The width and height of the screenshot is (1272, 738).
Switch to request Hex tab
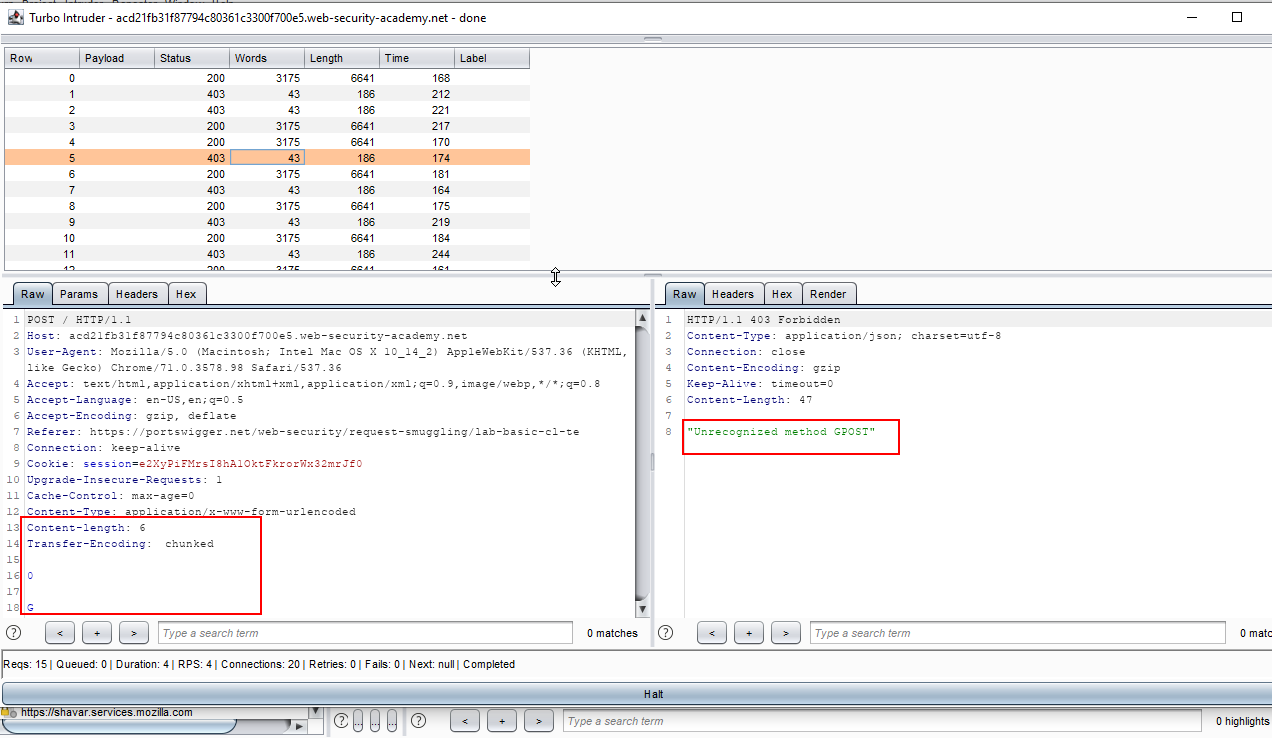point(186,294)
